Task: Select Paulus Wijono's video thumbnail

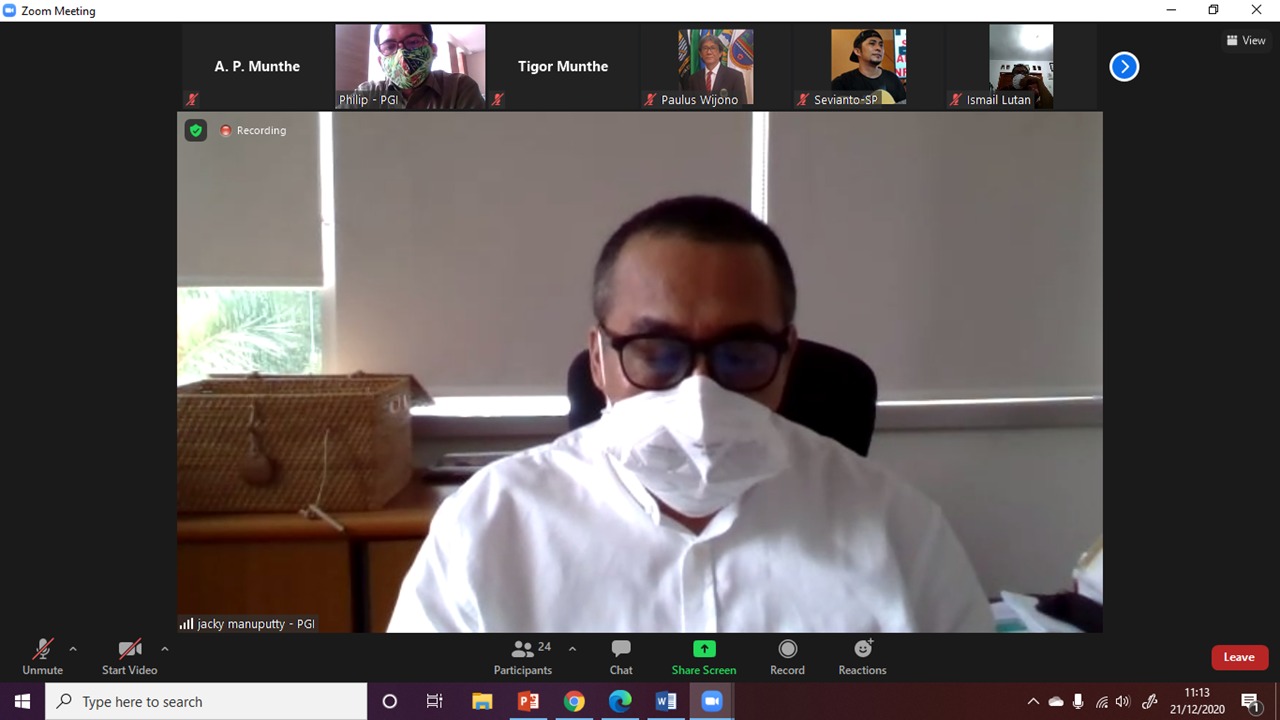Action: coord(715,66)
